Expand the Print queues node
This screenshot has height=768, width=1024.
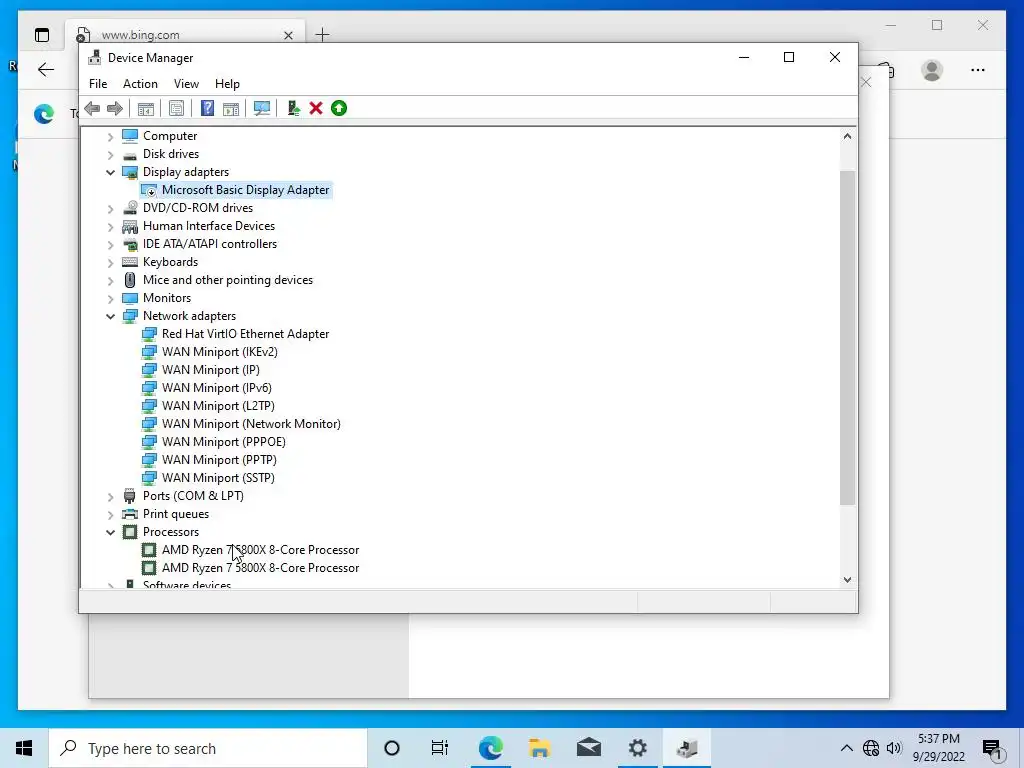pos(110,515)
